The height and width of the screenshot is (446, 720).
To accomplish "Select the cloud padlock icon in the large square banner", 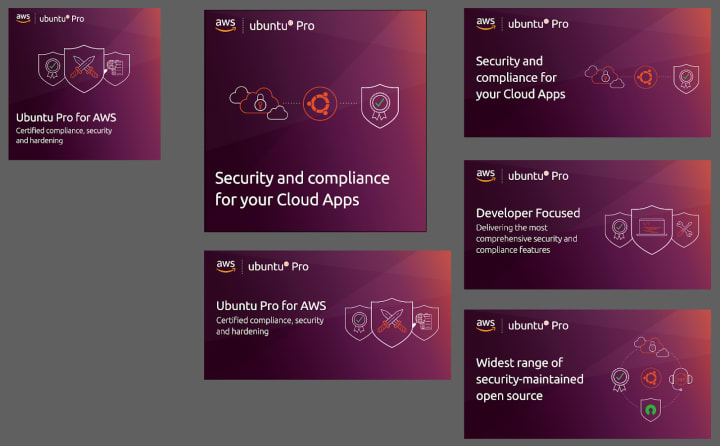I will (259, 103).
